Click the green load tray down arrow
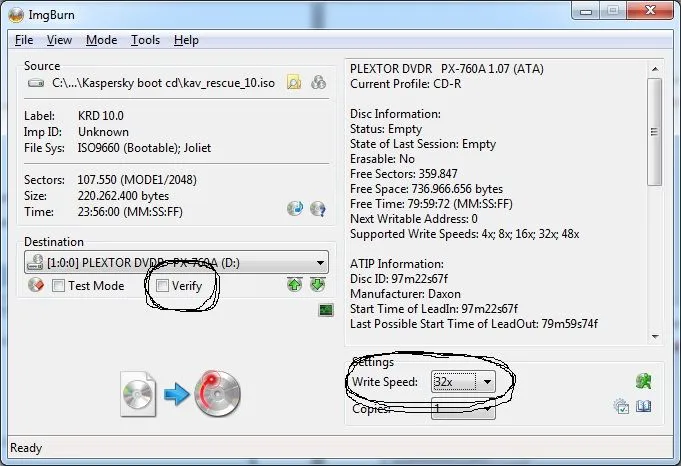Screen dimensions: 681x466 tap(317, 285)
